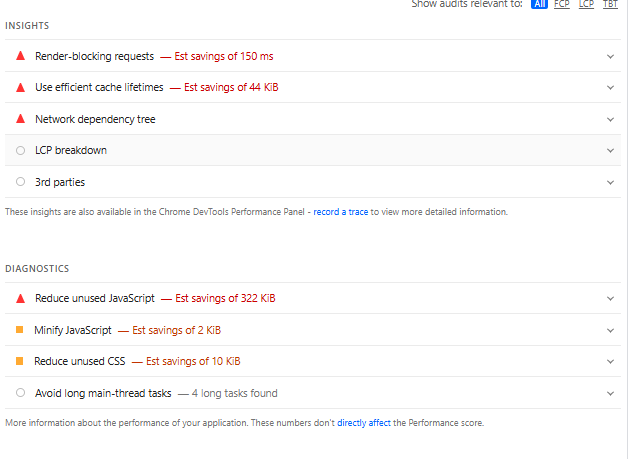Expand the Use efficient cache lifetimes chevron
Screen dimensions: 637x459
[x=610, y=88]
